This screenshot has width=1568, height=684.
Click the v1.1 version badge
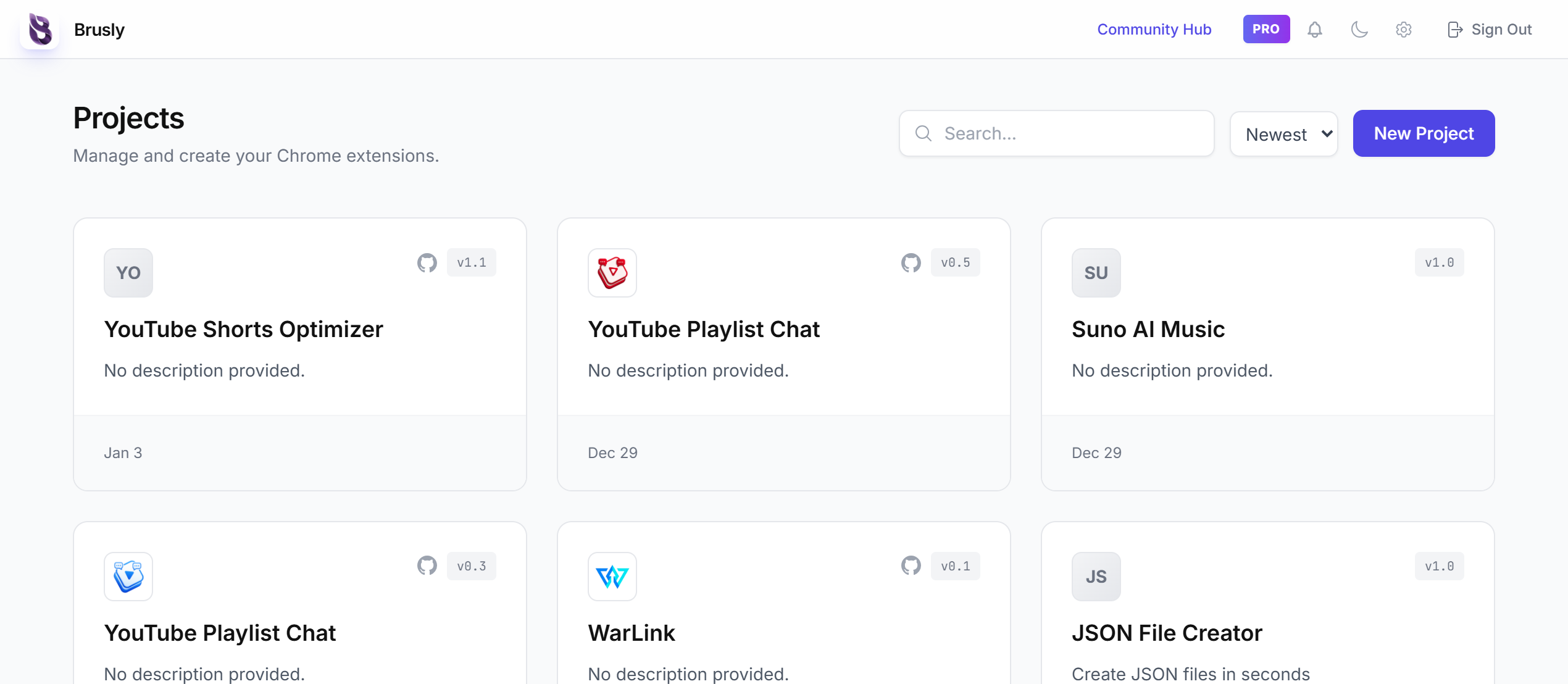(x=471, y=262)
